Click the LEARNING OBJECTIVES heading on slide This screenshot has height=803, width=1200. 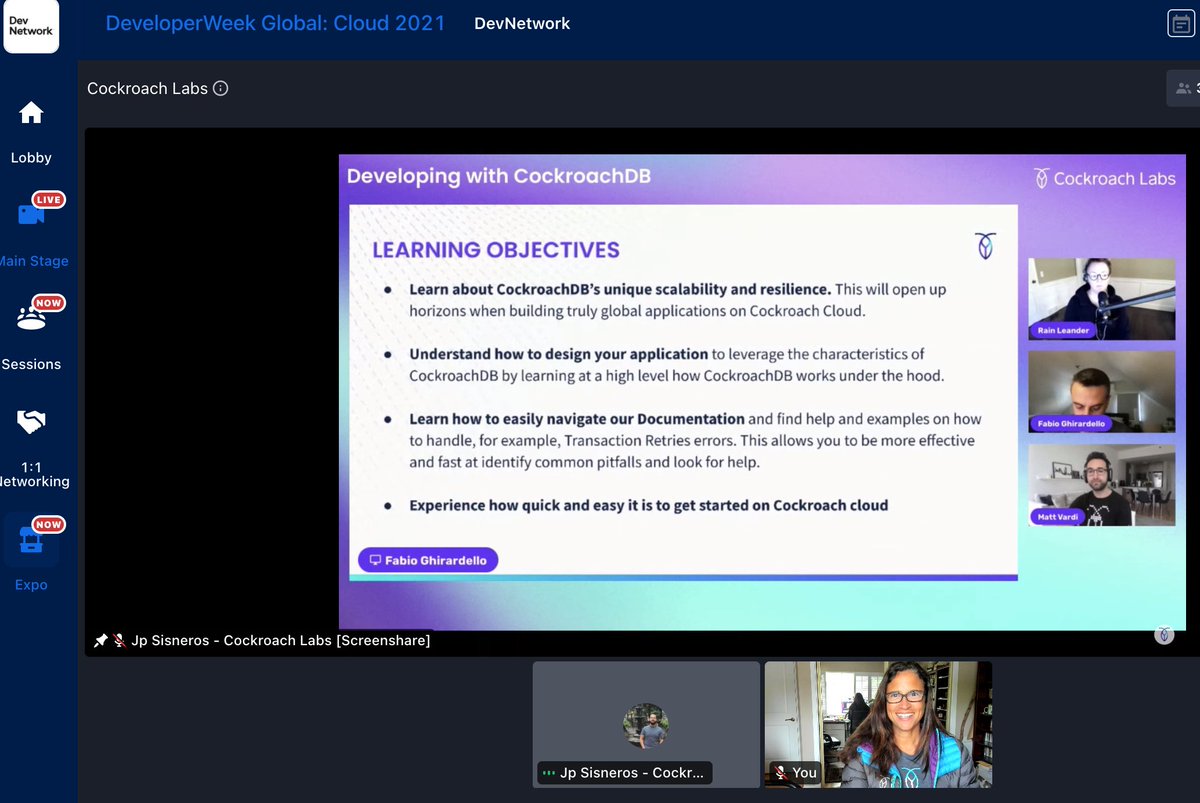(496, 250)
